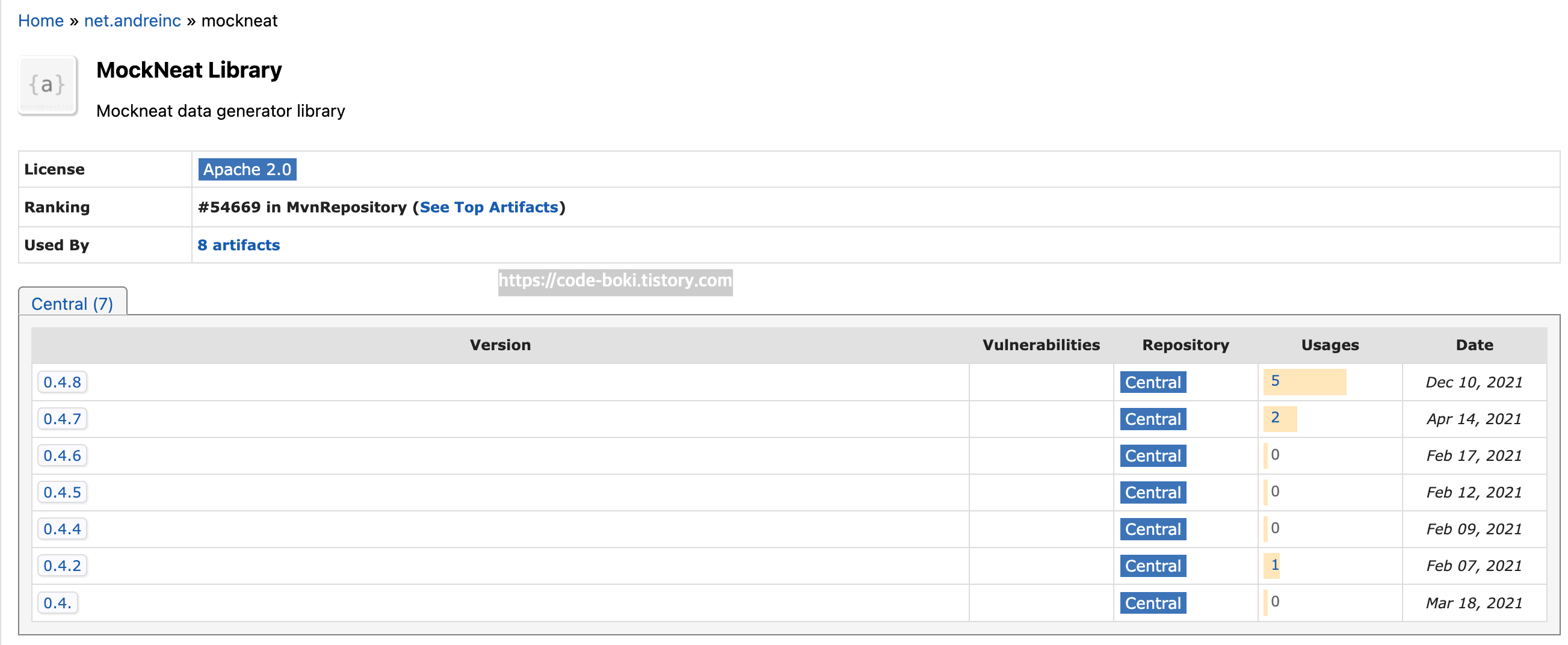Click the 0 usages value for 0.4.5
The height and width of the screenshot is (645, 1568).
pyautogui.click(x=1275, y=491)
